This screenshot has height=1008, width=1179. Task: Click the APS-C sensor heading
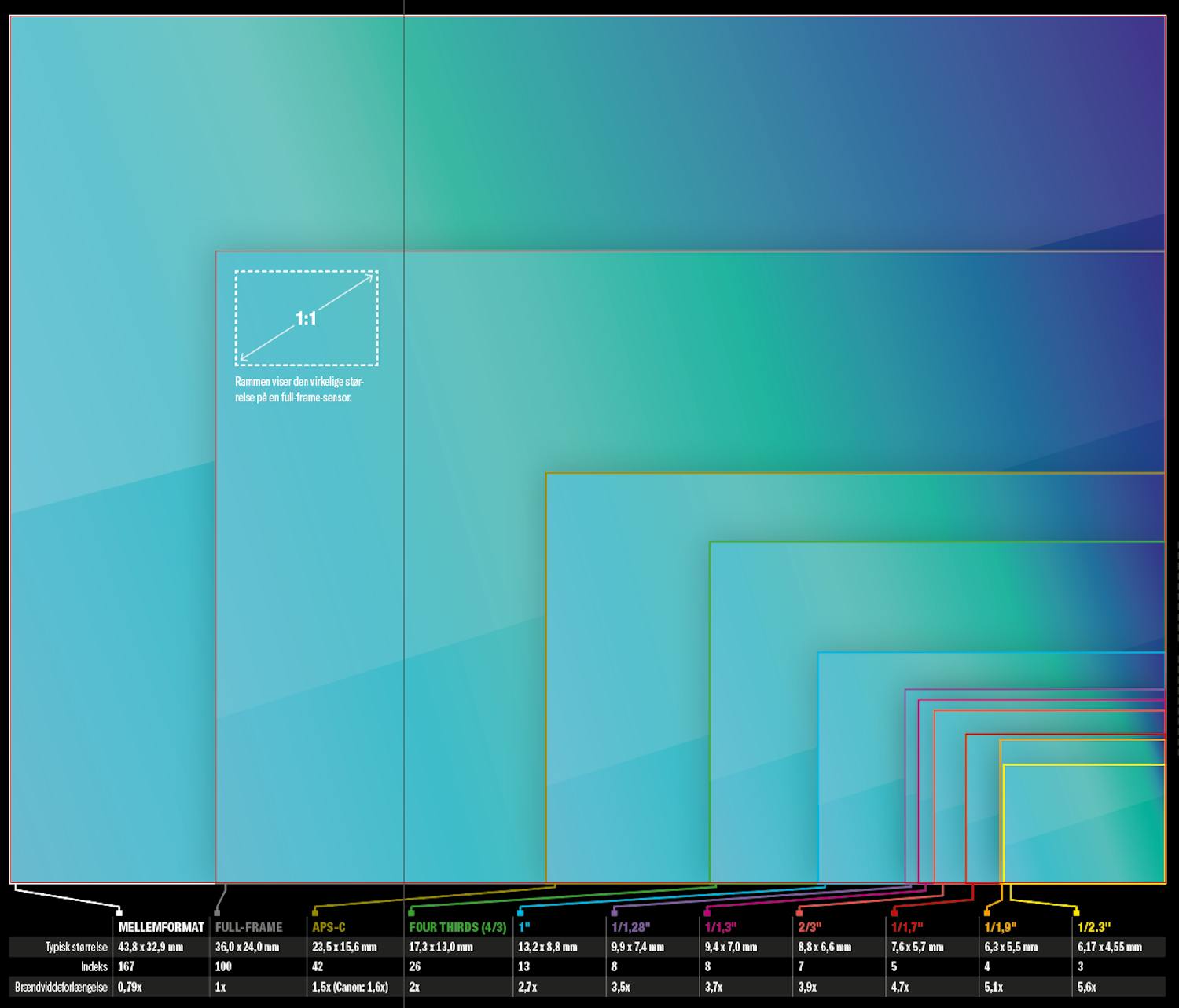tap(329, 928)
